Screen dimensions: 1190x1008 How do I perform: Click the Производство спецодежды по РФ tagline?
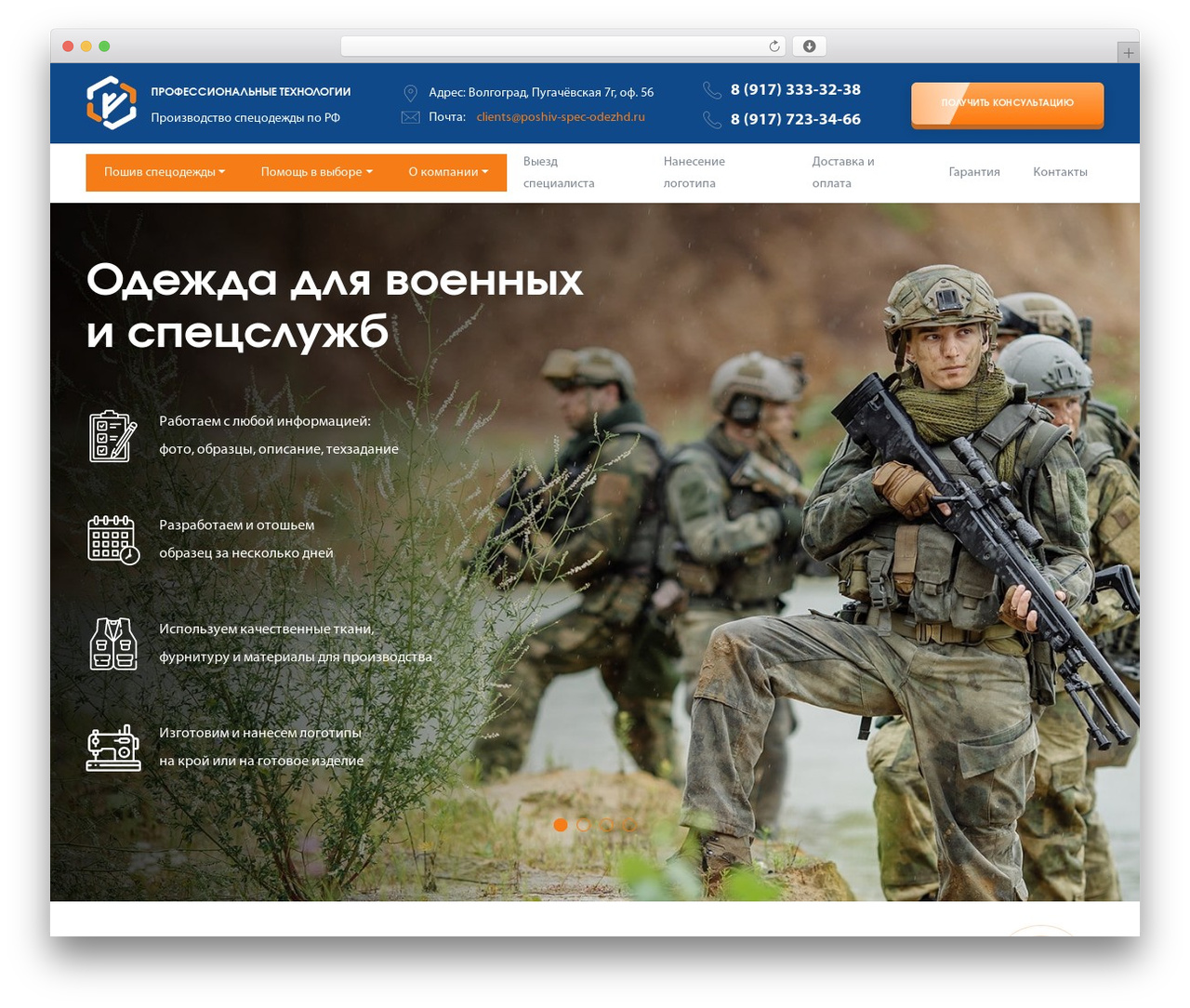[245, 118]
